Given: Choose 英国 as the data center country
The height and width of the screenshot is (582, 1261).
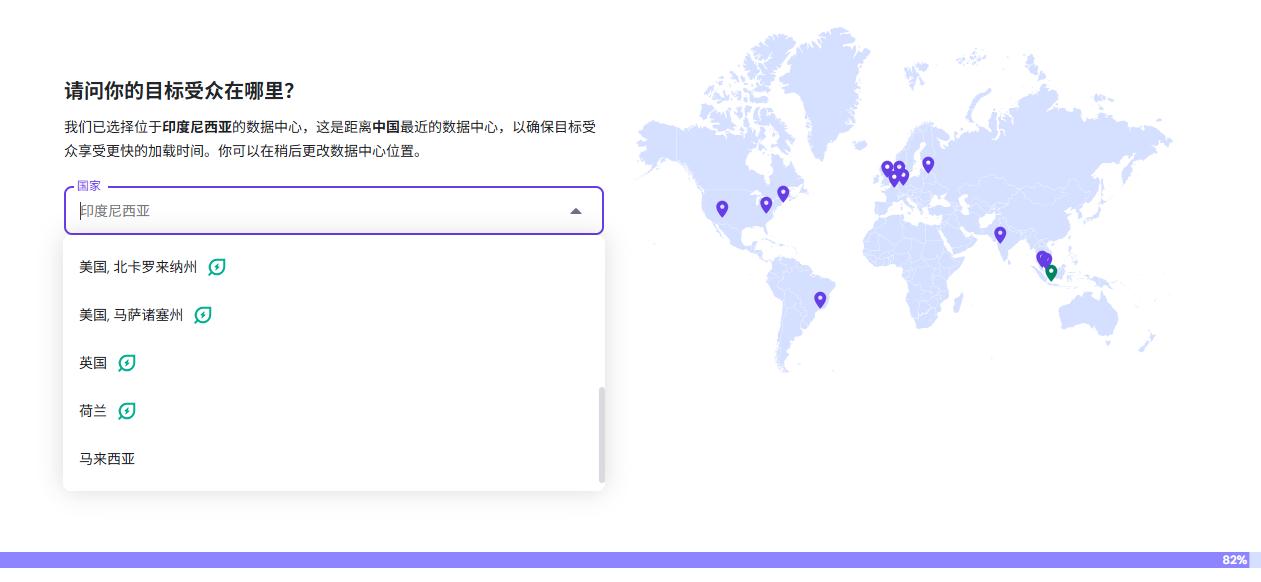Looking at the screenshot, I should click(x=93, y=363).
